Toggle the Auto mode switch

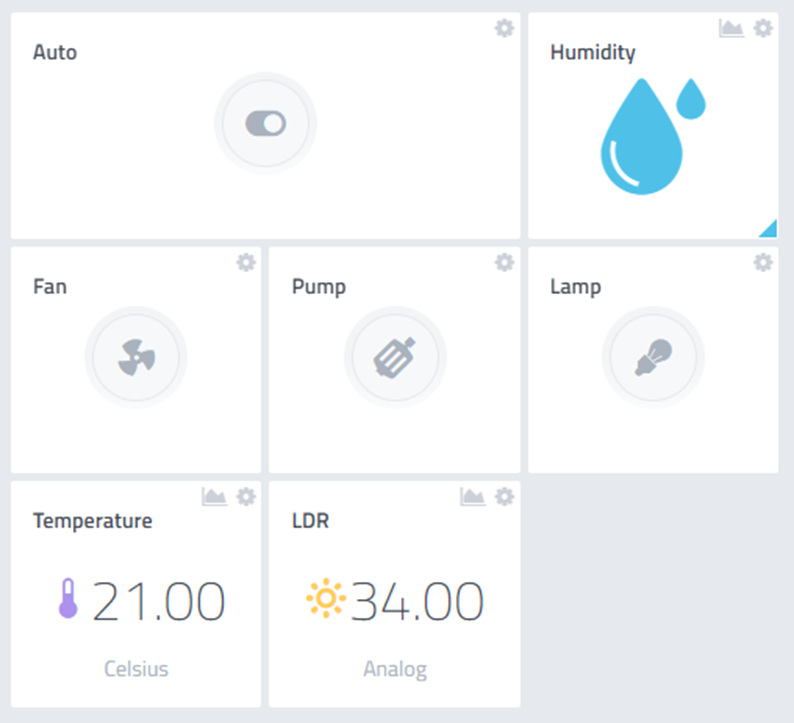coord(265,124)
